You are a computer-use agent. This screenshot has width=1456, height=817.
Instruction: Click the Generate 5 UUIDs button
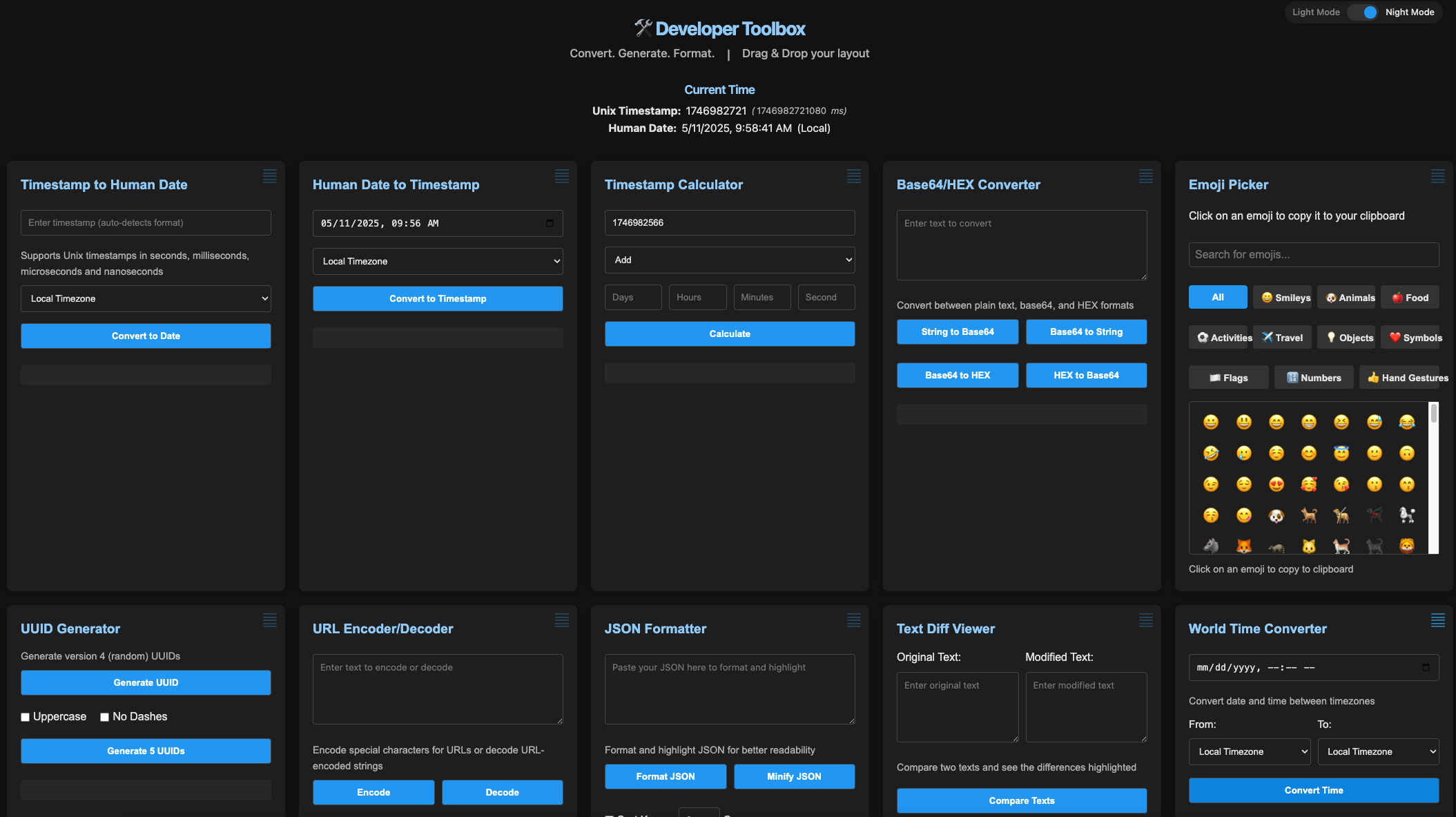tap(146, 751)
